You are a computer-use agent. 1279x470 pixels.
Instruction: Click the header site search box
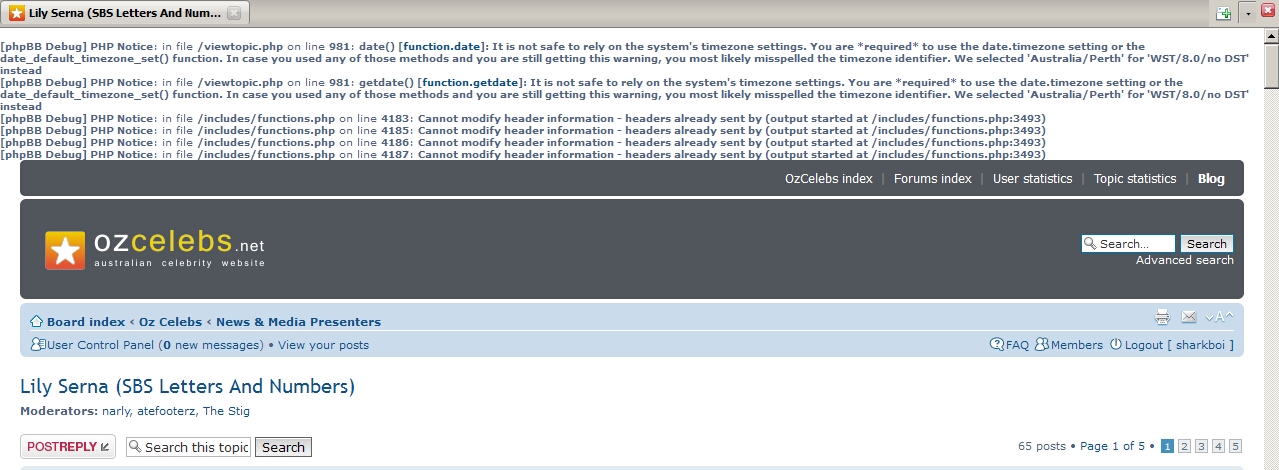pyautogui.click(x=1128, y=244)
